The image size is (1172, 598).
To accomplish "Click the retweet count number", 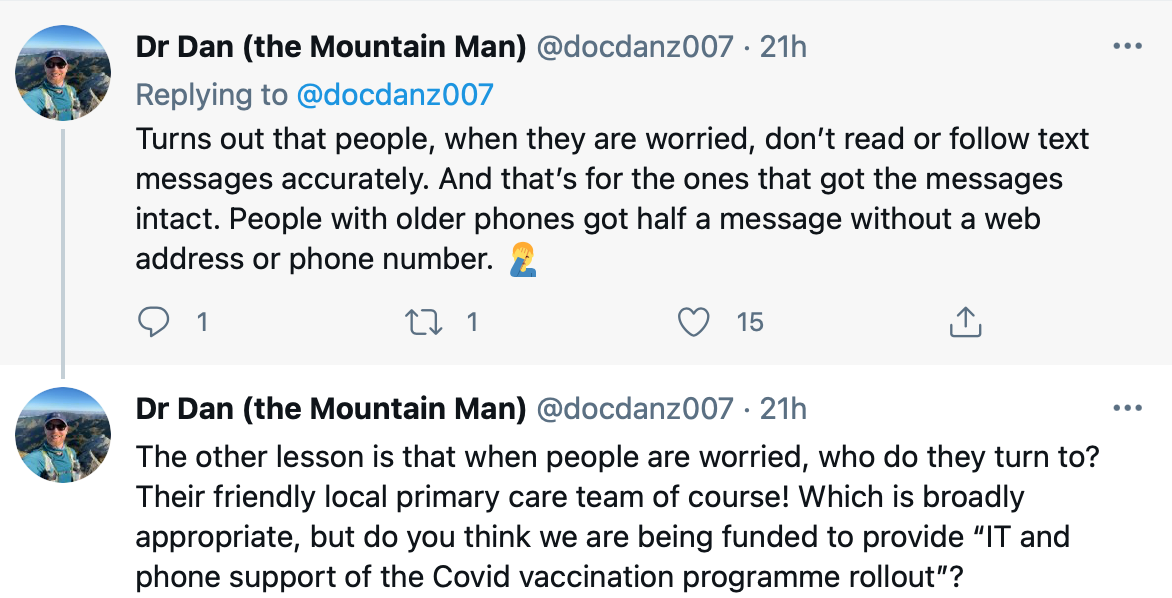I will point(472,322).
